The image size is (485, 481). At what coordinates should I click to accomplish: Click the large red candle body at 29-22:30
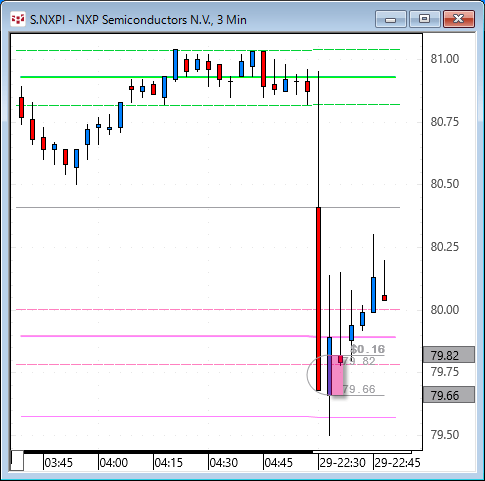318,299
